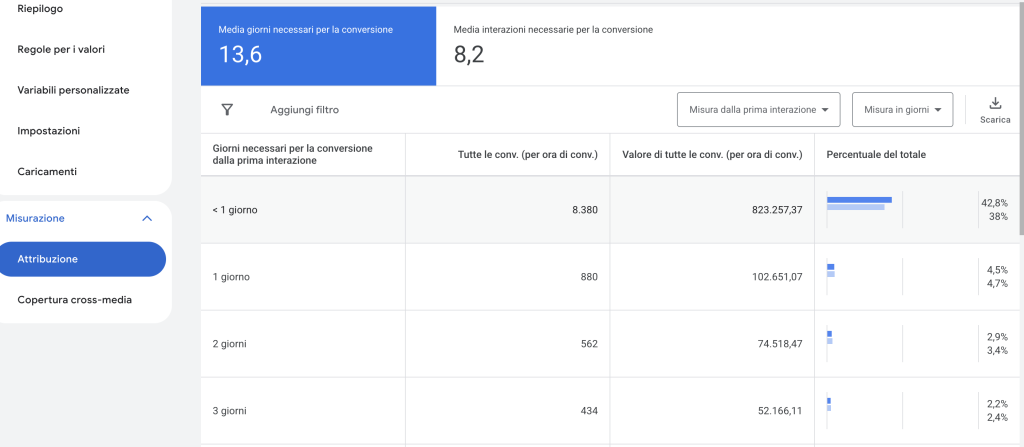Click percentage bar in '1 giorno' row
The image size is (1024, 447).
pyautogui.click(x=831, y=271)
